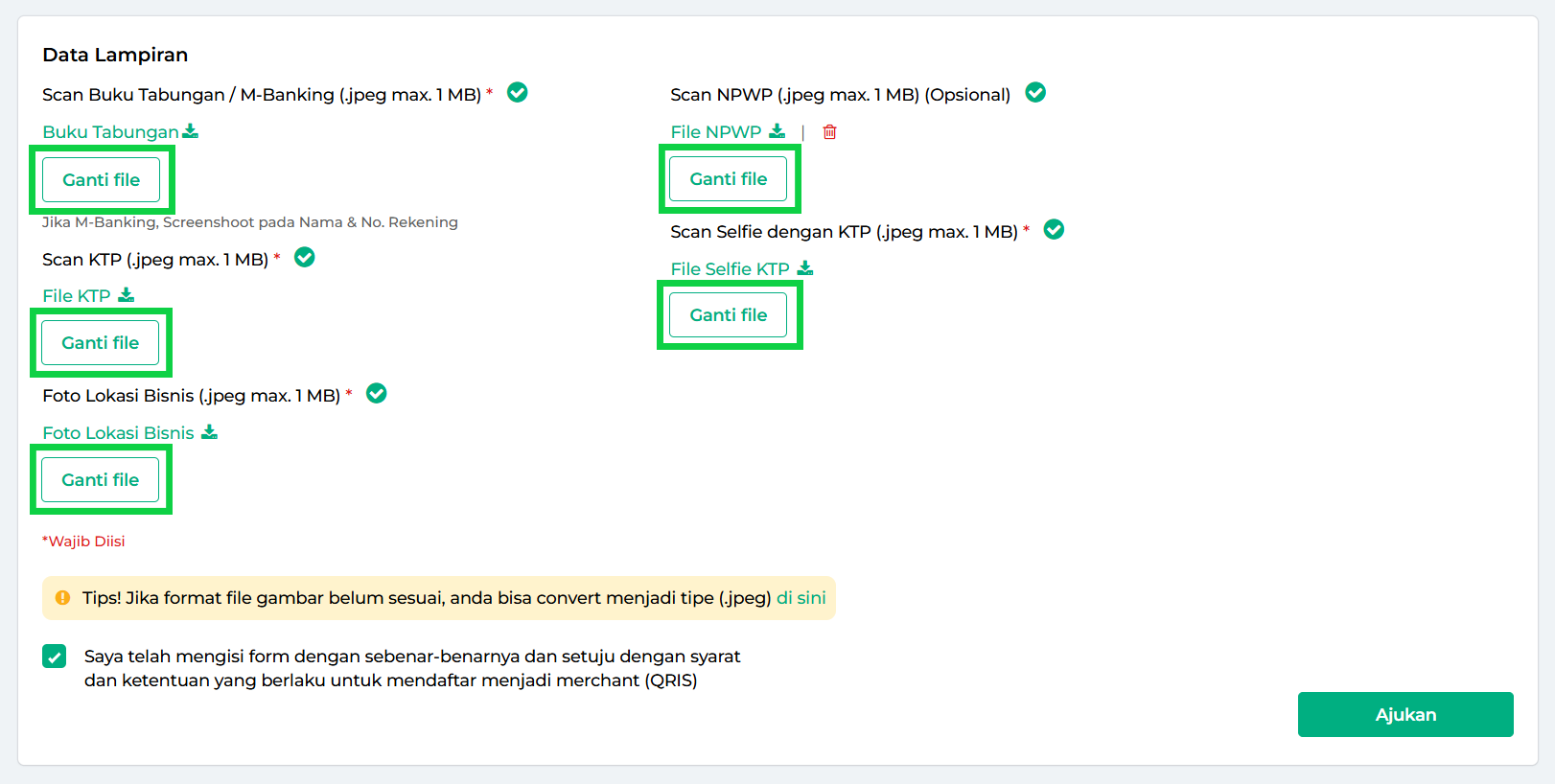This screenshot has height=784, width=1555.
Task: Open the Buku Tabungan file link
Action: pos(110,132)
